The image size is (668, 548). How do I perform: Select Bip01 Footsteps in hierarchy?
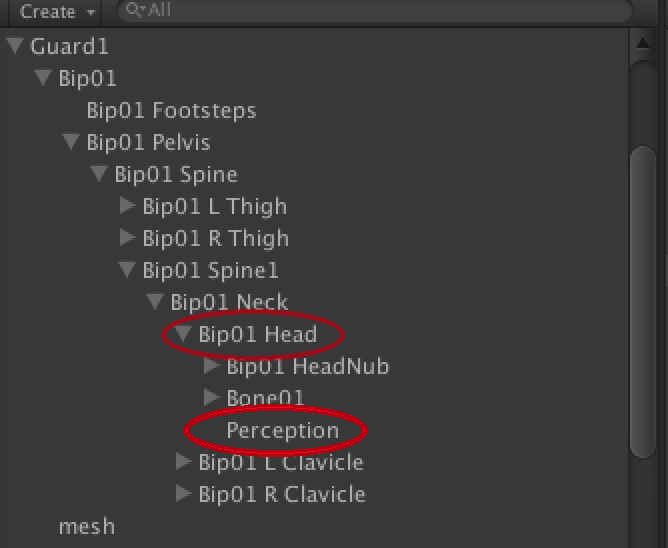171,110
